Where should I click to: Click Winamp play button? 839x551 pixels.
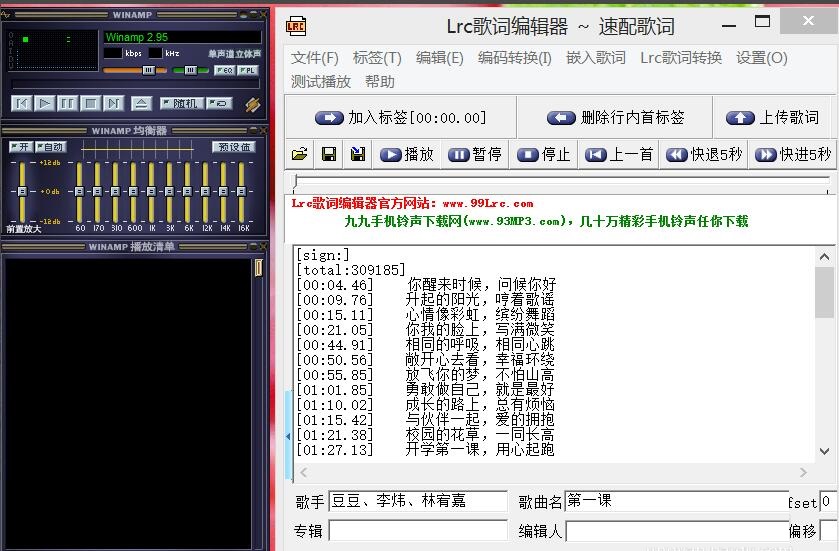44,103
